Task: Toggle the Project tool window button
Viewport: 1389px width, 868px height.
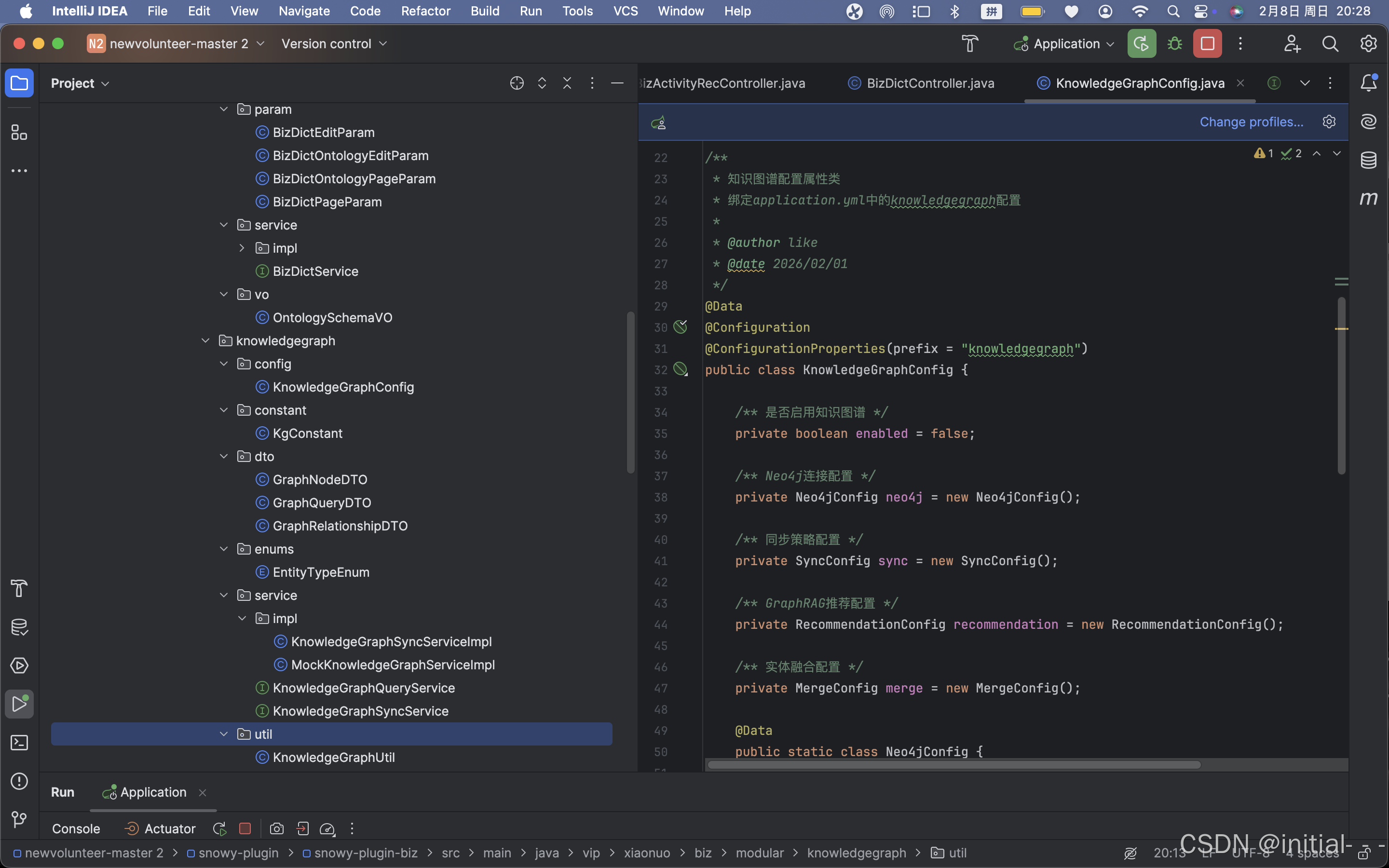Action: pyautogui.click(x=19, y=83)
